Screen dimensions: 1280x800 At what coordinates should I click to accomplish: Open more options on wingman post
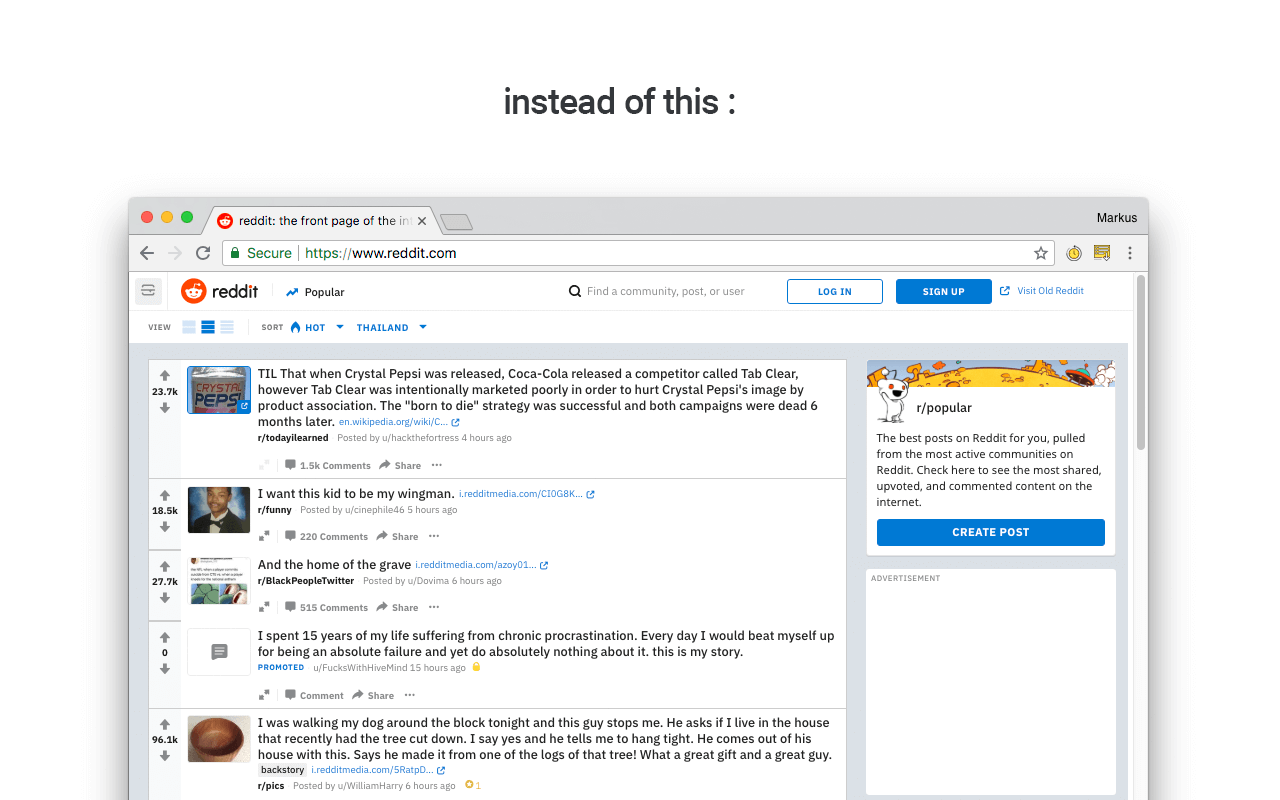click(x=434, y=536)
